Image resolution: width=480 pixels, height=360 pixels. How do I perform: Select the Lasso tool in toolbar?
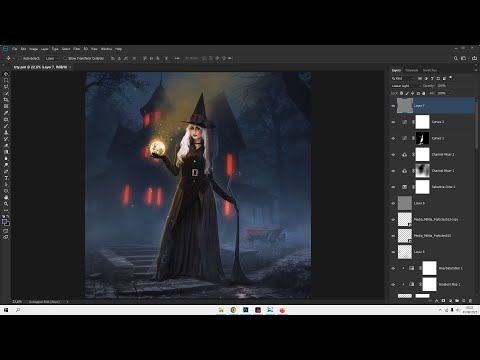tap(6, 87)
